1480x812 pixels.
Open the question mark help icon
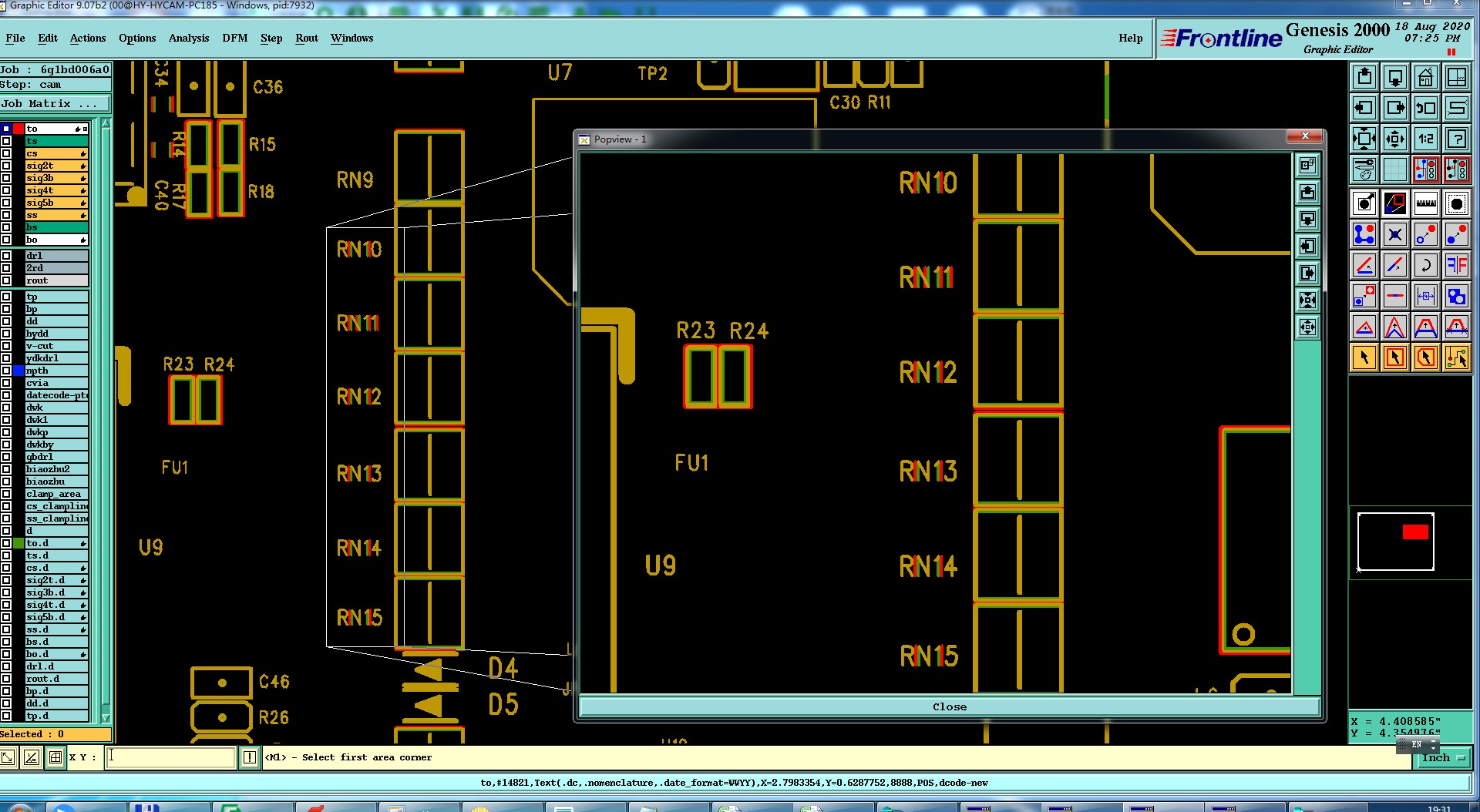pos(1457,139)
